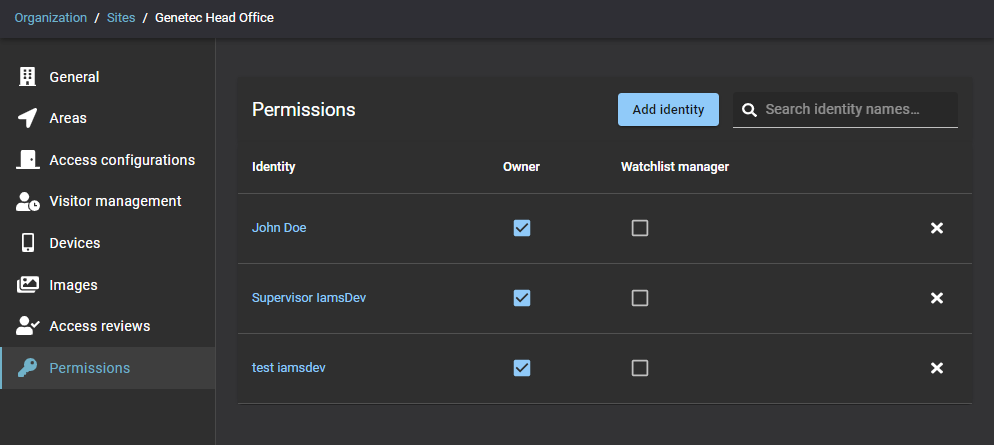Click the Permissions key icon
The width and height of the screenshot is (994, 445).
[28, 368]
